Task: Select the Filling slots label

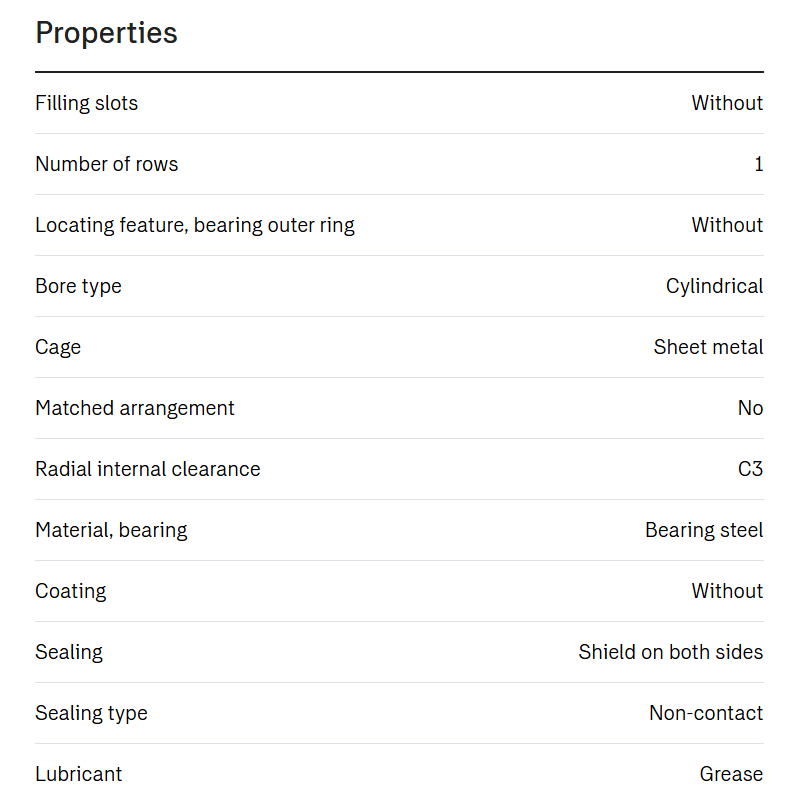Action: click(x=86, y=103)
